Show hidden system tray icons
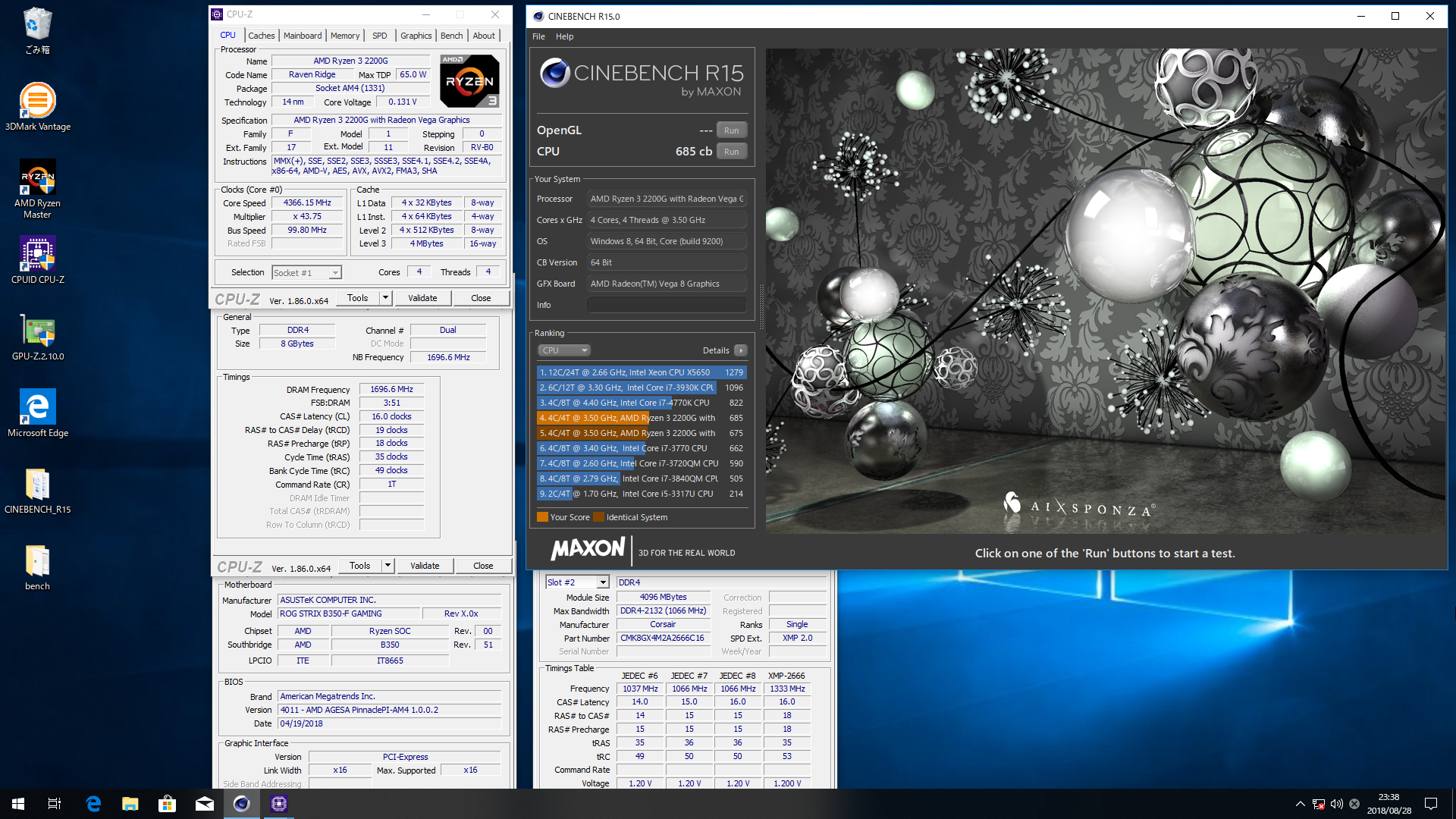Viewport: 1456px width, 819px height. 1300,804
